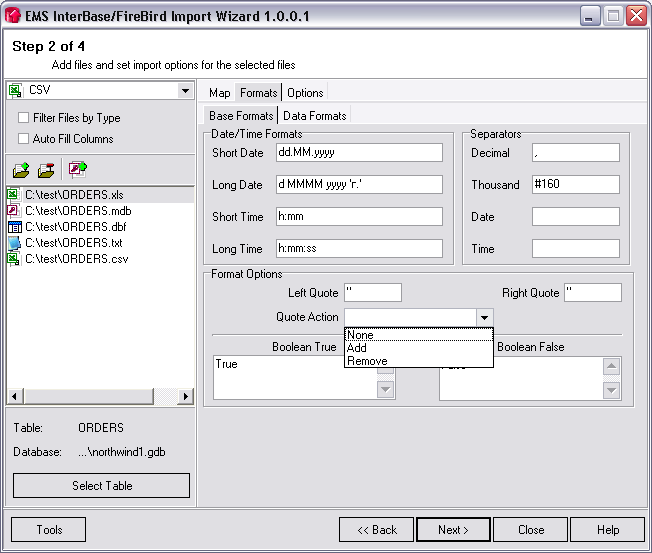Click the file list horizontal scrollbar thumb
The height and width of the screenshot is (553, 652).
click(88, 396)
